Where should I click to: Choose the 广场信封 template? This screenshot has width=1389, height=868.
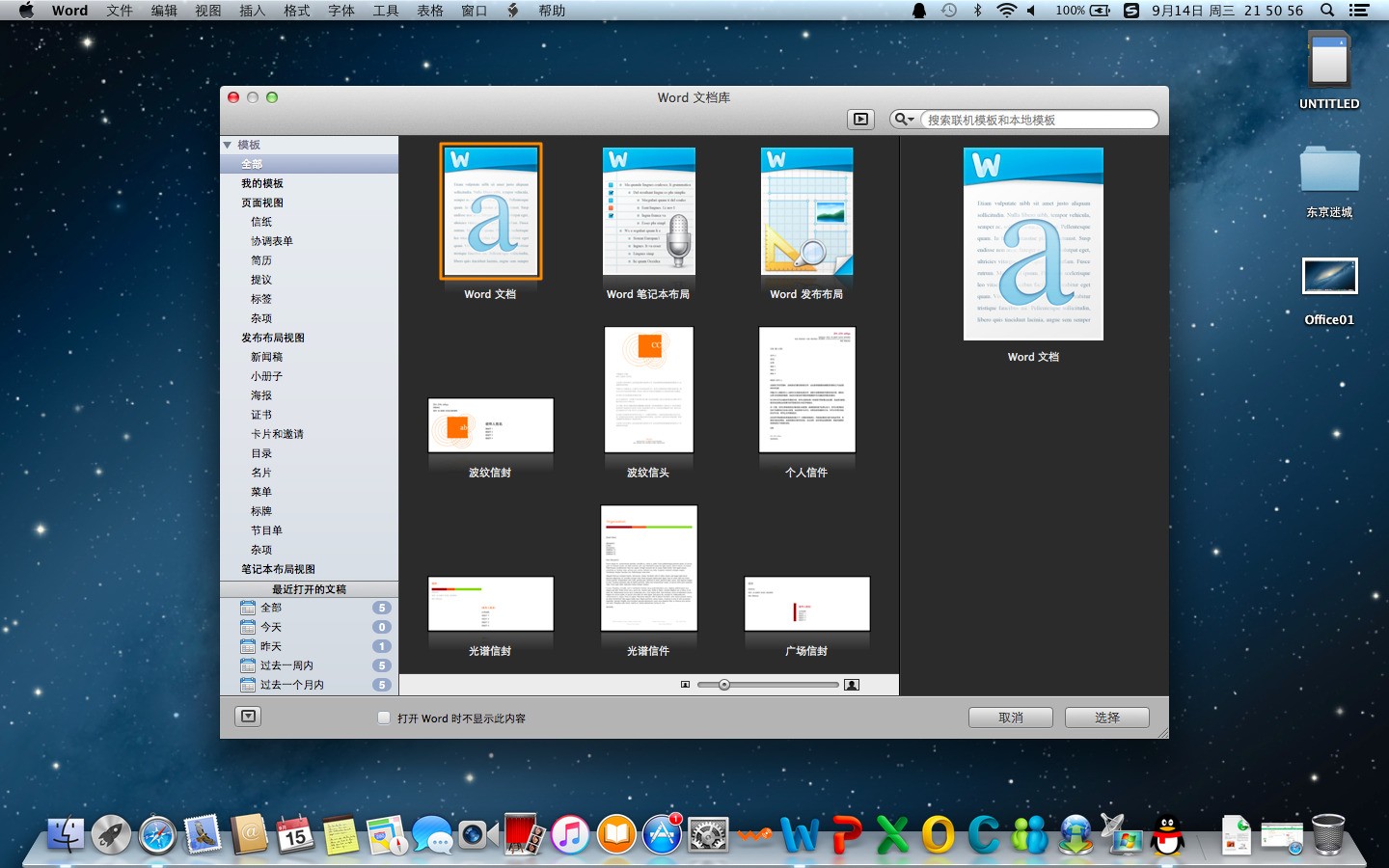coord(807,604)
